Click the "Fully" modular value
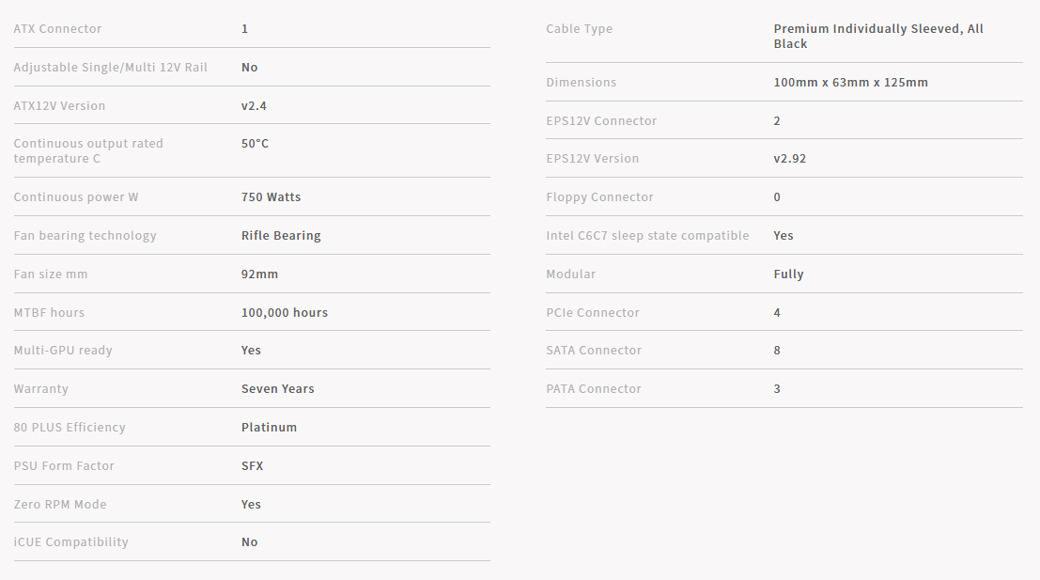The width and height of the screenshot is (1040, 580). coord(788,274)
